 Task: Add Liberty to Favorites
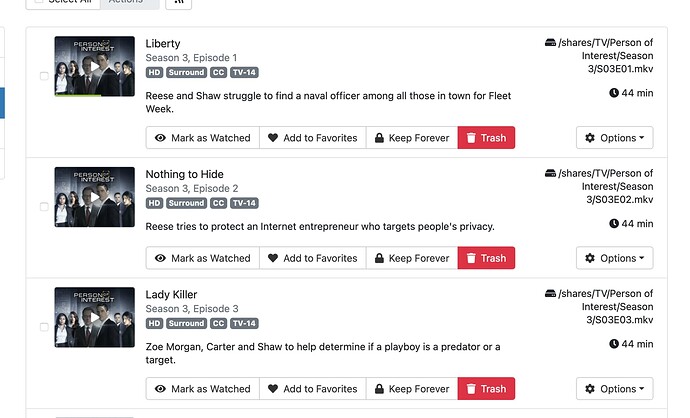[312, 138]
